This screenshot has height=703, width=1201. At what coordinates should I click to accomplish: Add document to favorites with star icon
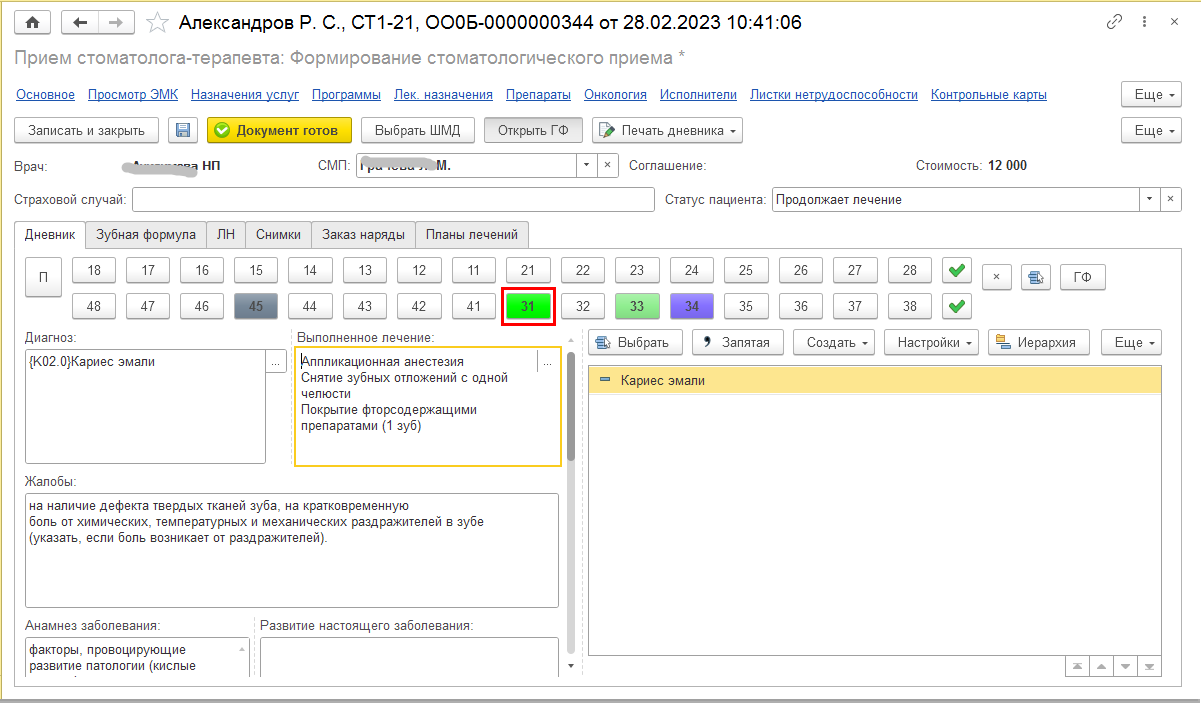(x=157, y=22)
